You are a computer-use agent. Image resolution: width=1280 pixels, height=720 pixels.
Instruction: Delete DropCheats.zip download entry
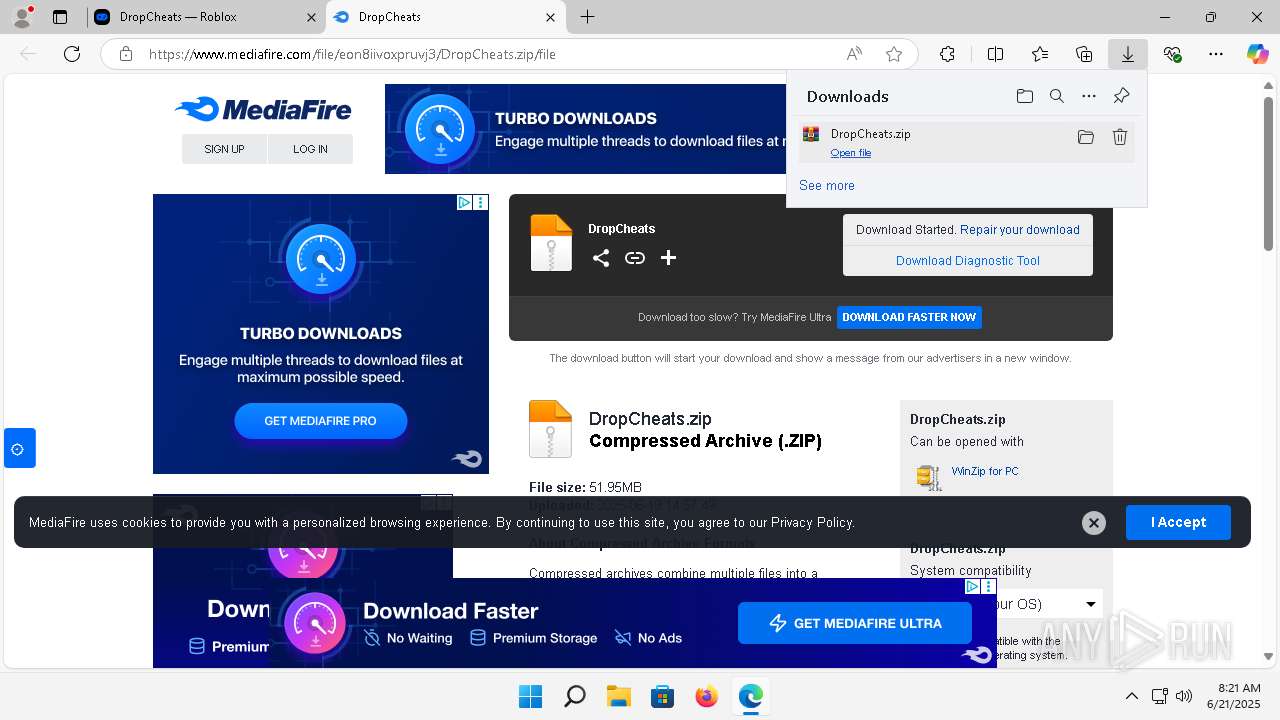[1120, 137]
